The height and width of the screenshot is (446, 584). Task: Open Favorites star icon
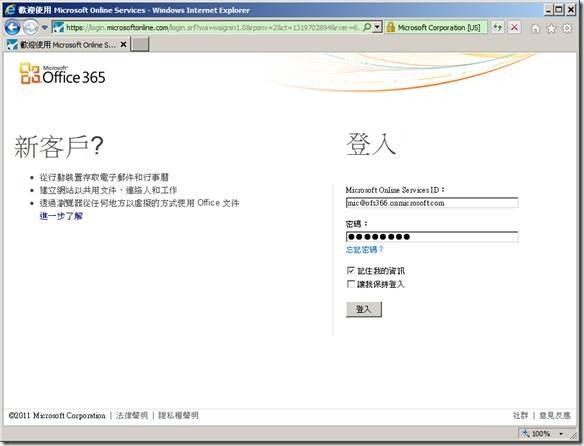coord(552,28)
